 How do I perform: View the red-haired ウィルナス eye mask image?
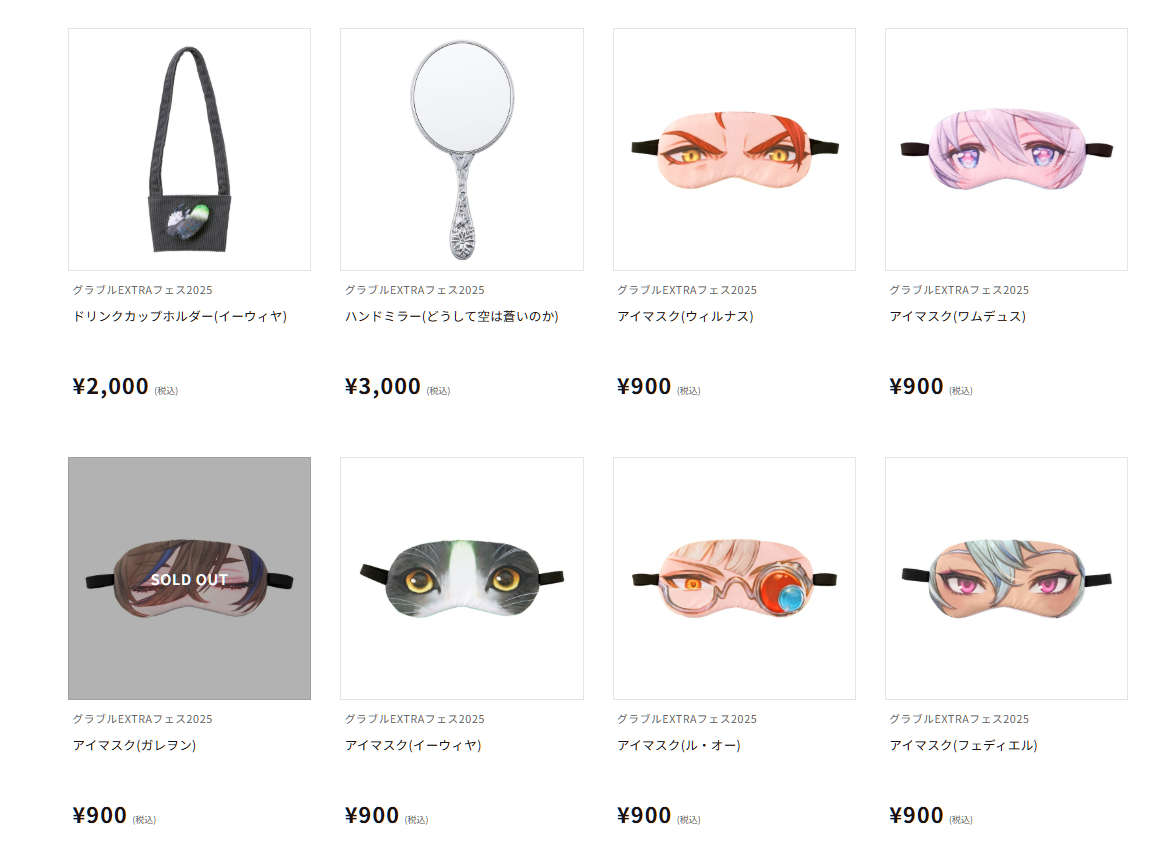point(734,149)
